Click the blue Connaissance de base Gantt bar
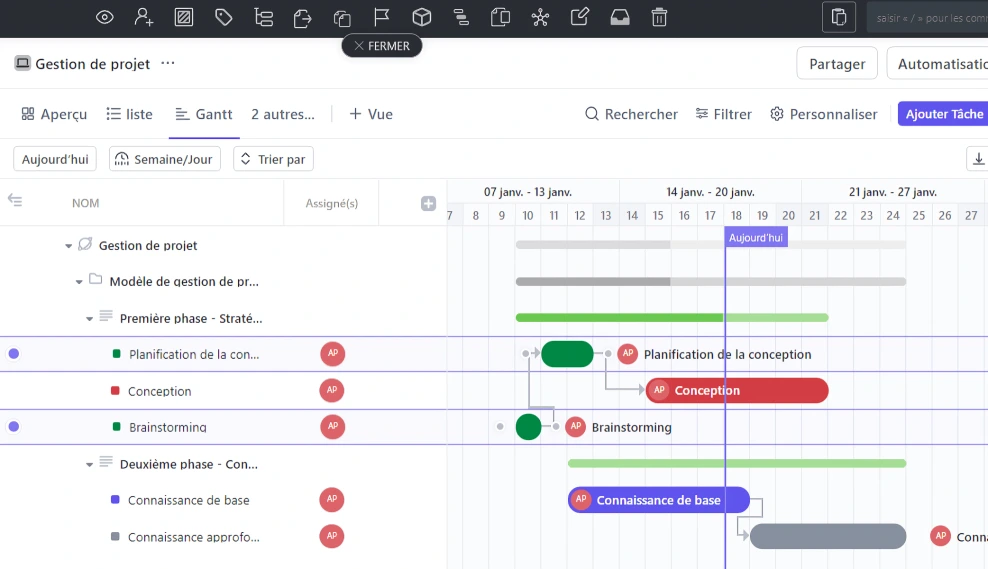This screenshot has width=988, height=569. pyautogui.click(x=658, y=500)
